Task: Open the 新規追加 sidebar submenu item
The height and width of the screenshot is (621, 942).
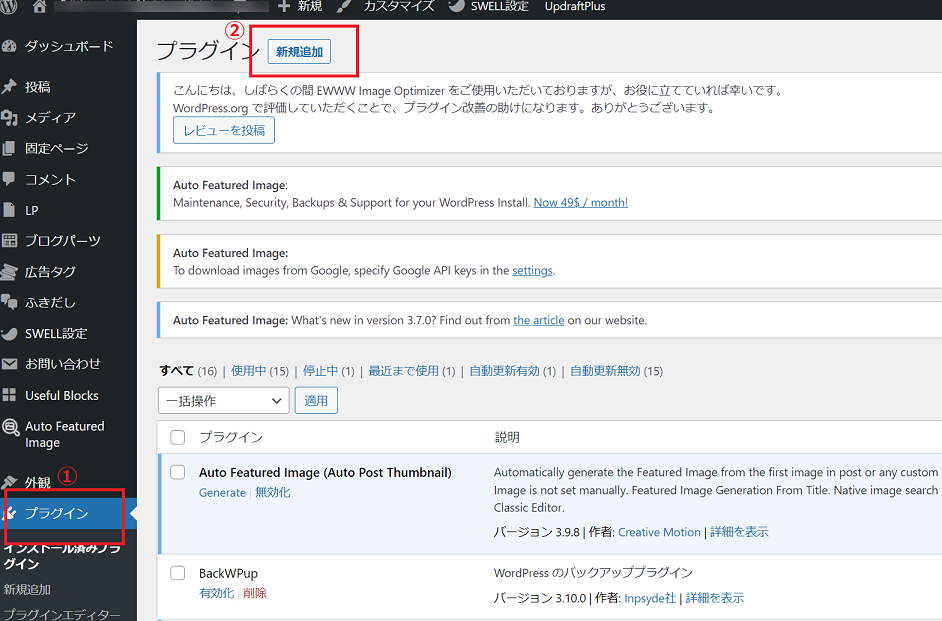Action: [x=27, y=590]
